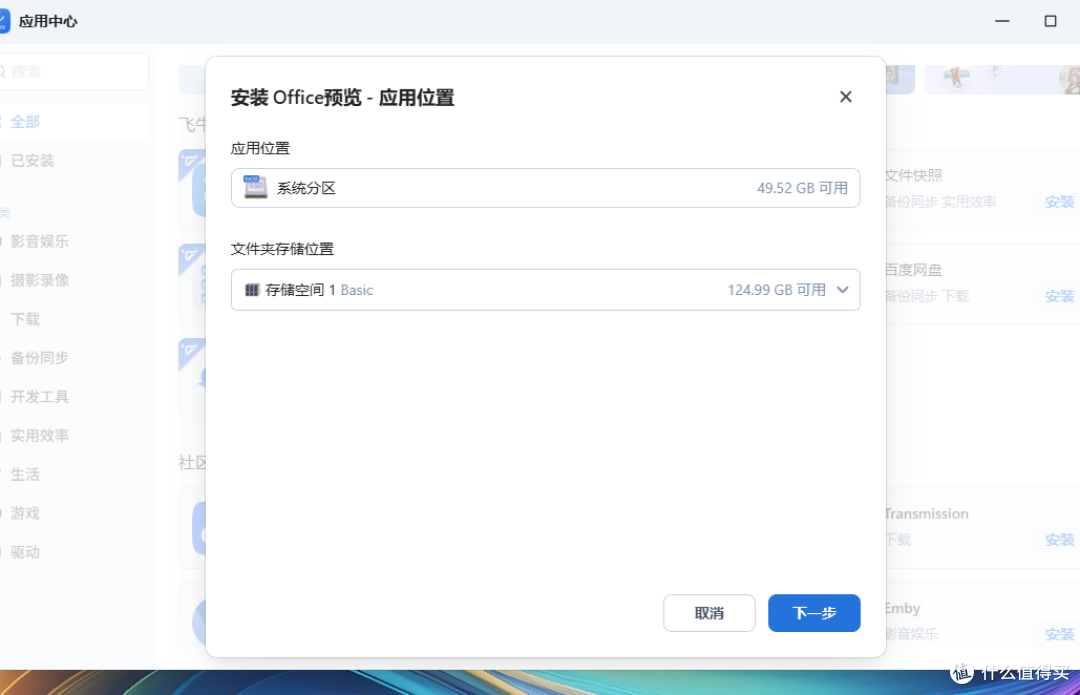Click the 应用位置 label
Viewport: 1080px width, 695px height.
(x=260, y=148)
